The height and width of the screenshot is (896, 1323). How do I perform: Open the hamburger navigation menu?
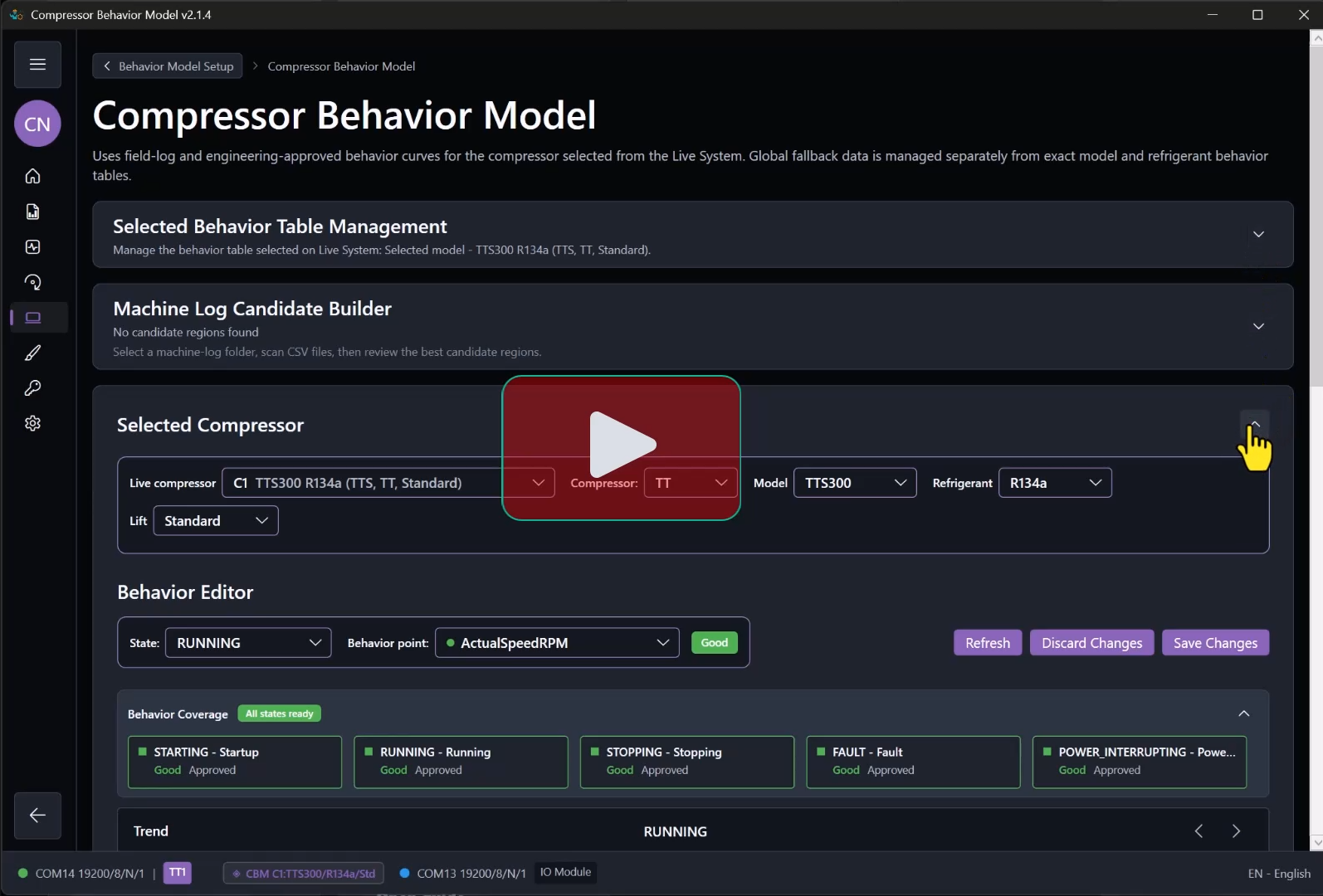[x=37, y=65]
